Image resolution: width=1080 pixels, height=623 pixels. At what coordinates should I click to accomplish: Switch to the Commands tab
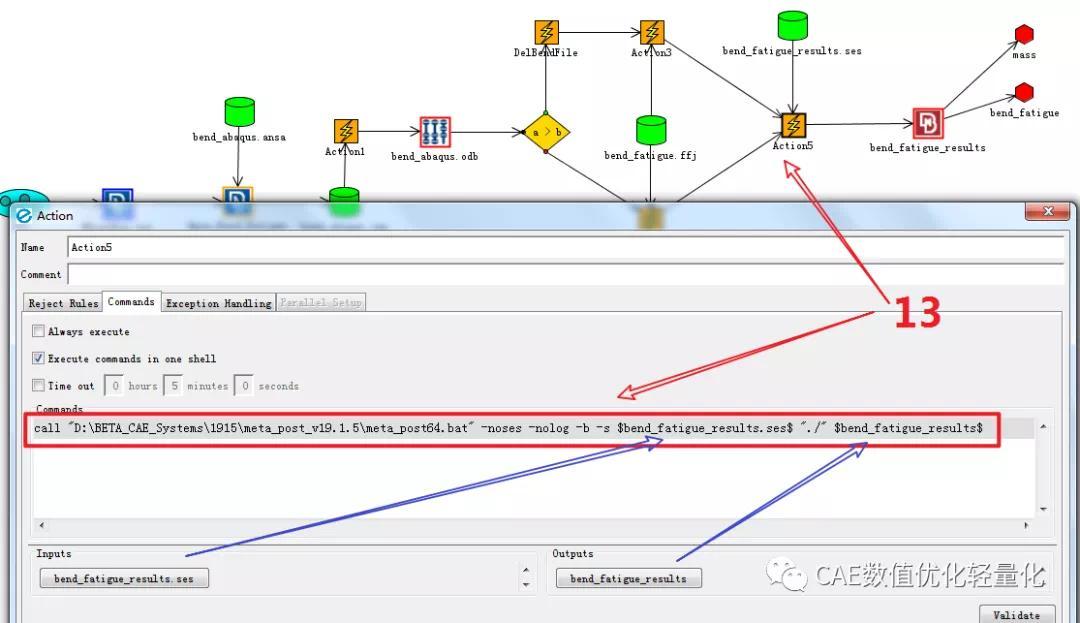tap(132, 302)
